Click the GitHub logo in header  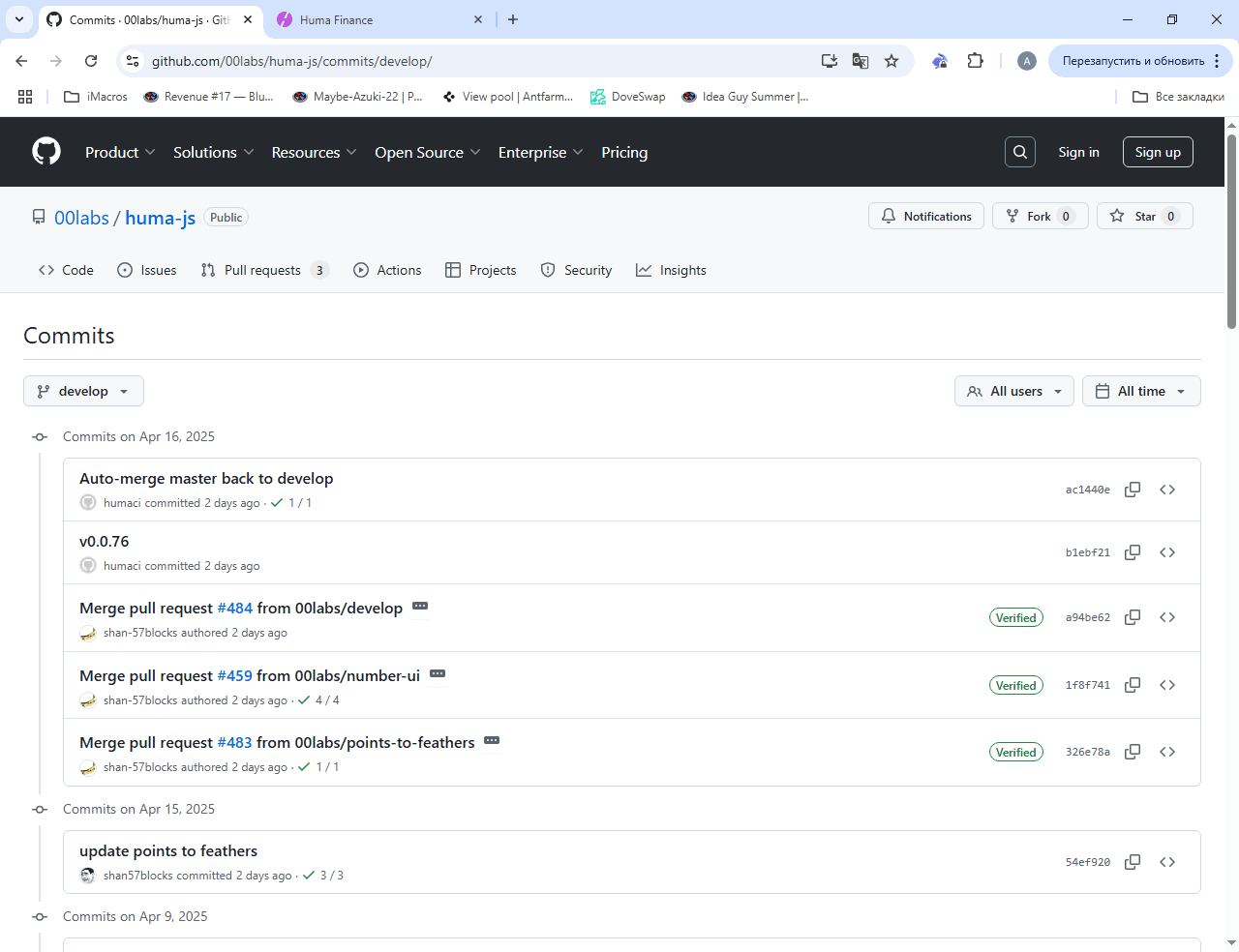tap(46, 152)
